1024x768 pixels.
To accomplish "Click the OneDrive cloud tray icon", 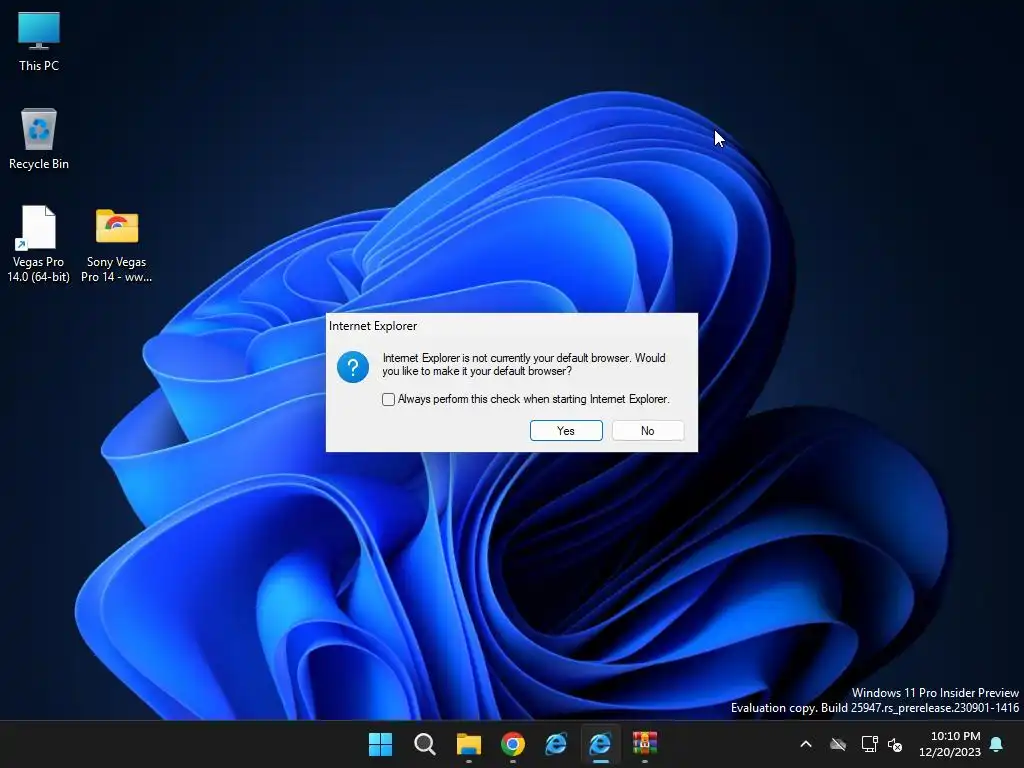I will click(x=838, y=744).
